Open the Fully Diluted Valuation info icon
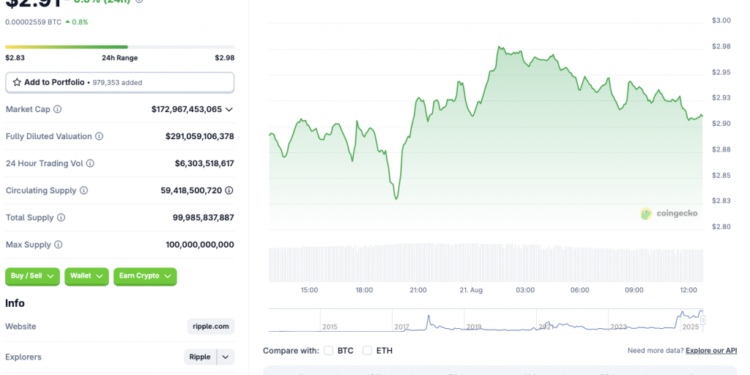Viewport: 750px width, 375px height. tap(99, 136)
